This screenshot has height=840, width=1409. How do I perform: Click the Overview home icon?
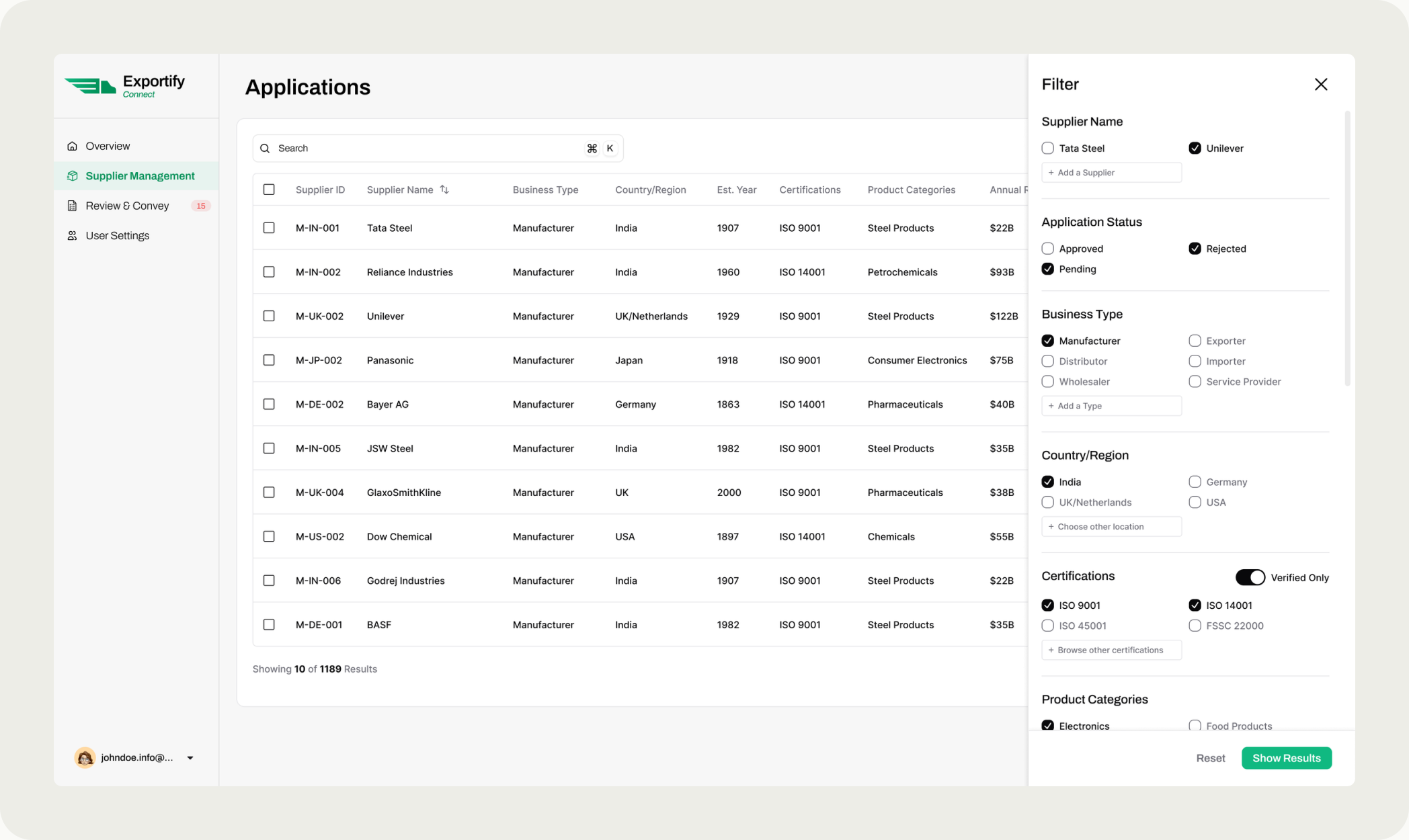[73, 146]
